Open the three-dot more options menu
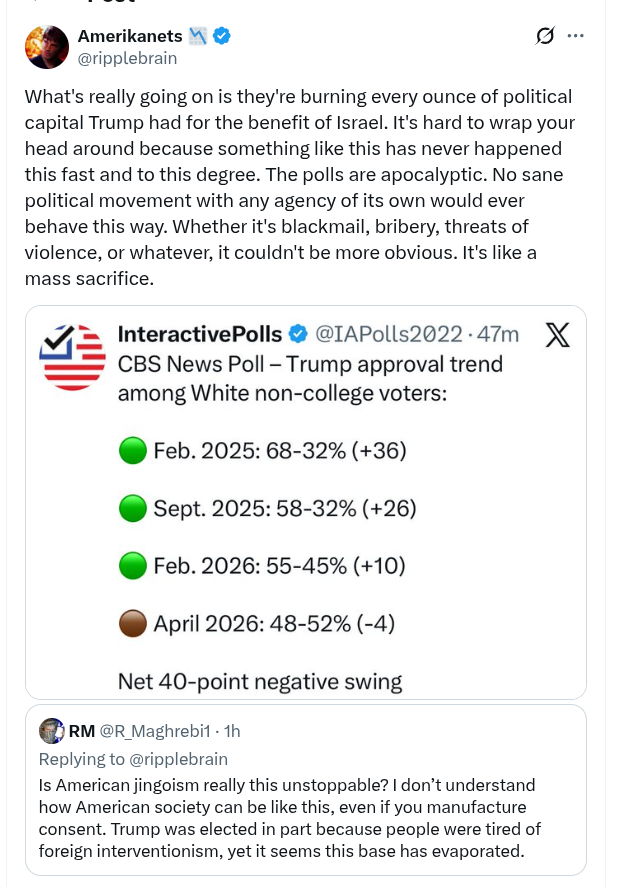 click(x=575, y=36)
